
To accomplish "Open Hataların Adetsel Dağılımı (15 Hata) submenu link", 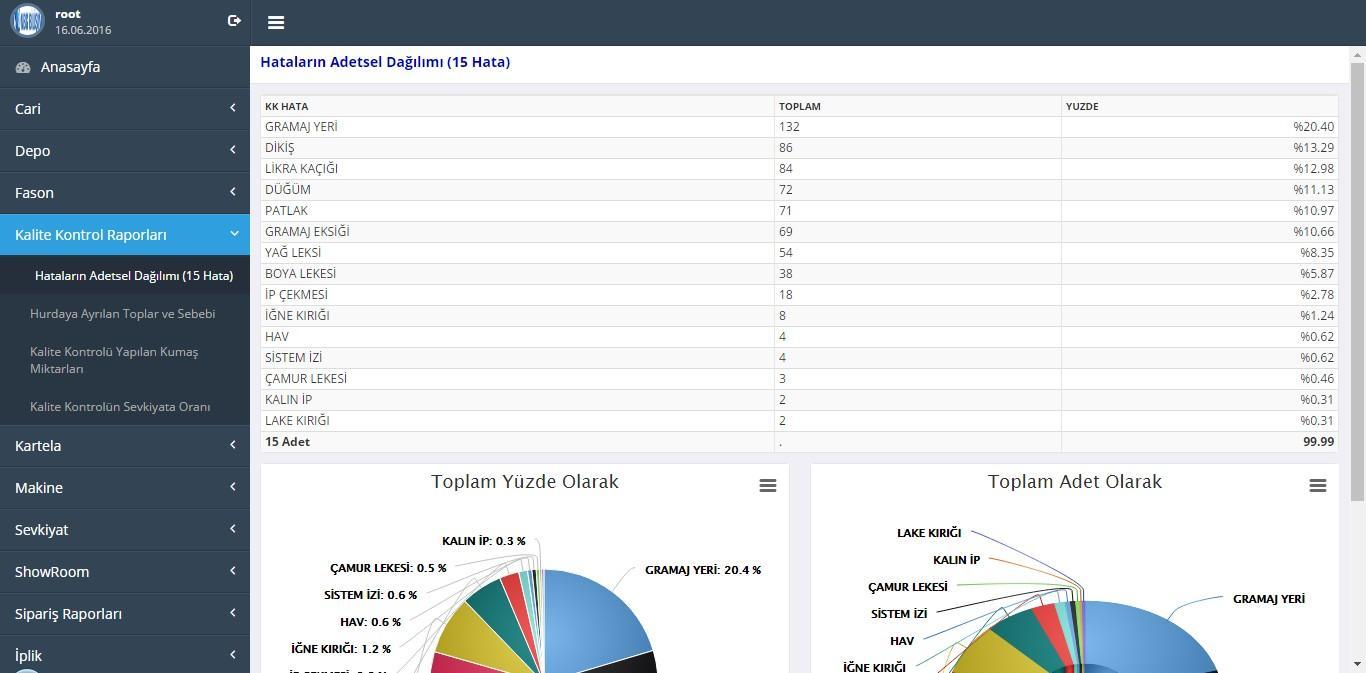I will pos(134,275).
